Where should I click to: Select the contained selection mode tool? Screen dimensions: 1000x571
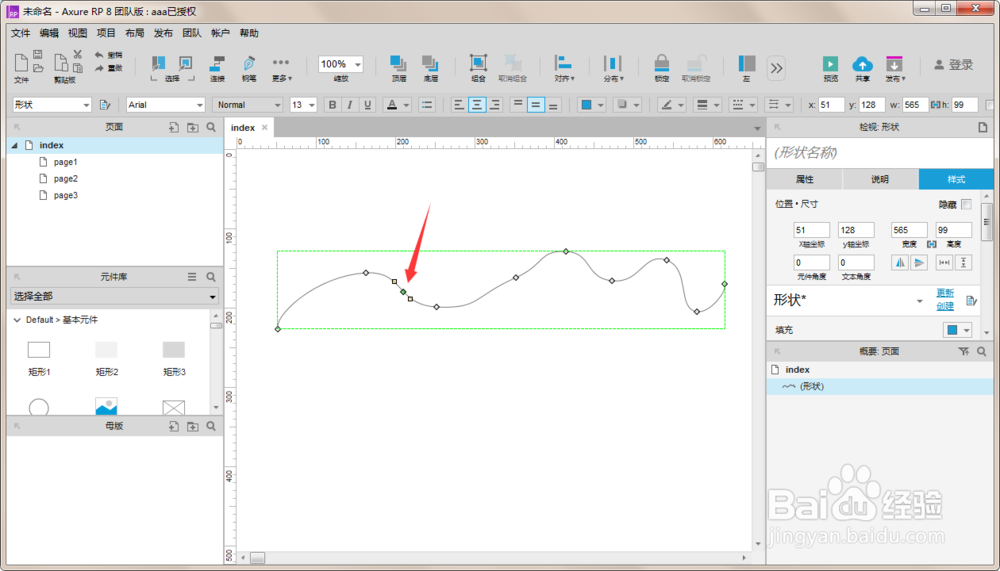[186, 63]
